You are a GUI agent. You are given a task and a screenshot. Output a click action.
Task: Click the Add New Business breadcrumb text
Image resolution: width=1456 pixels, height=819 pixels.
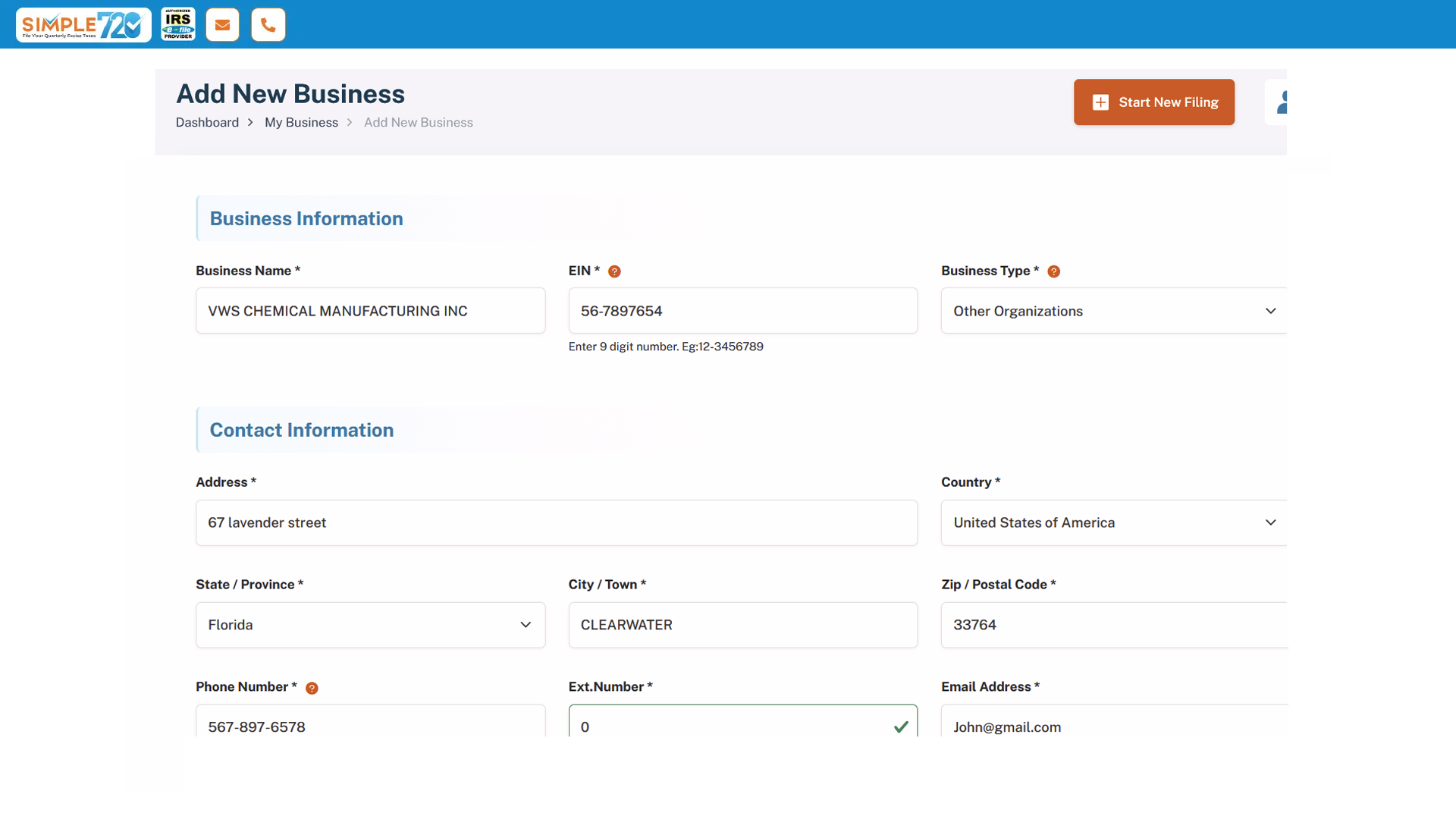418,122
